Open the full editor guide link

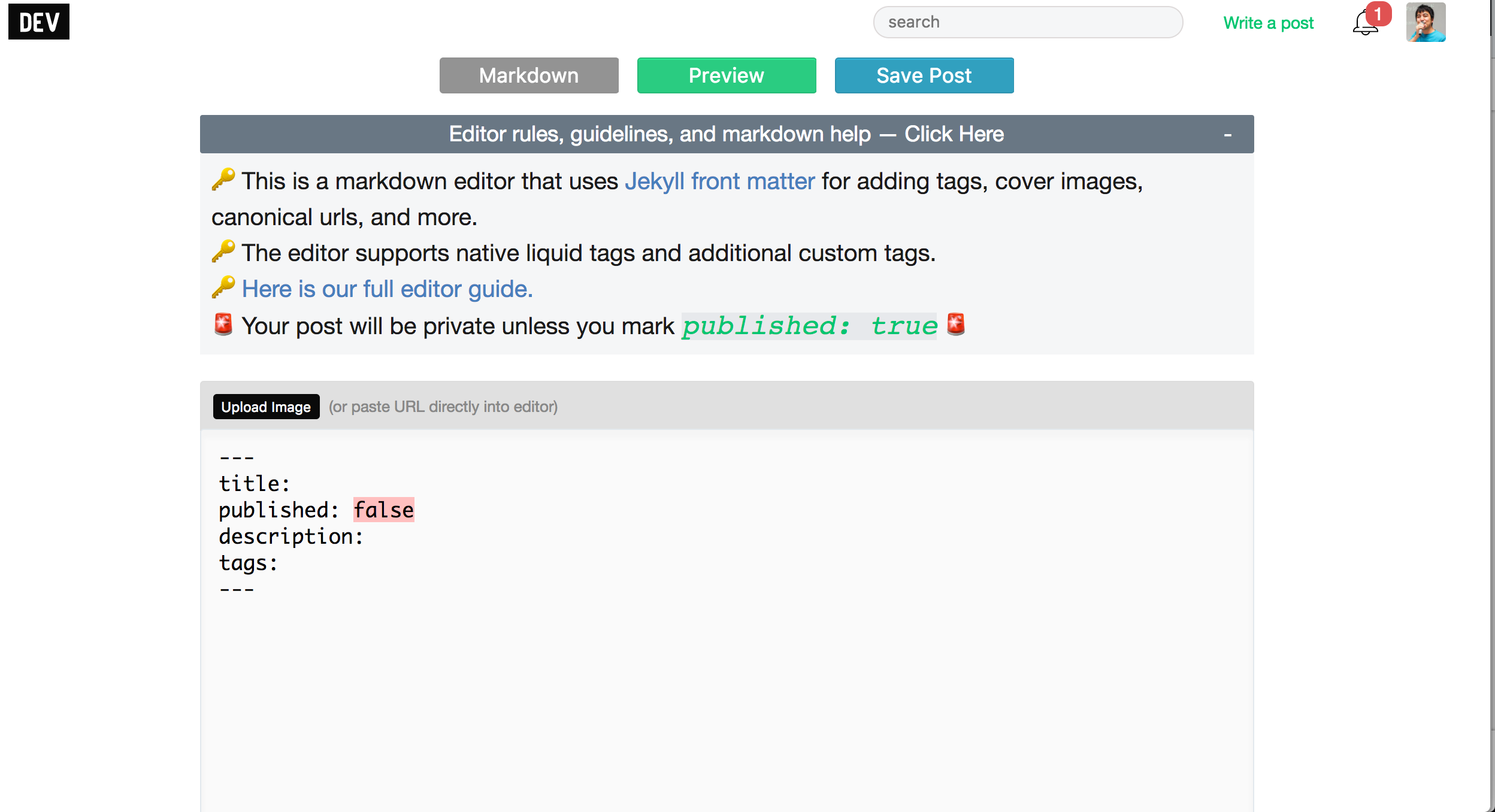click(x=387, y=289)
